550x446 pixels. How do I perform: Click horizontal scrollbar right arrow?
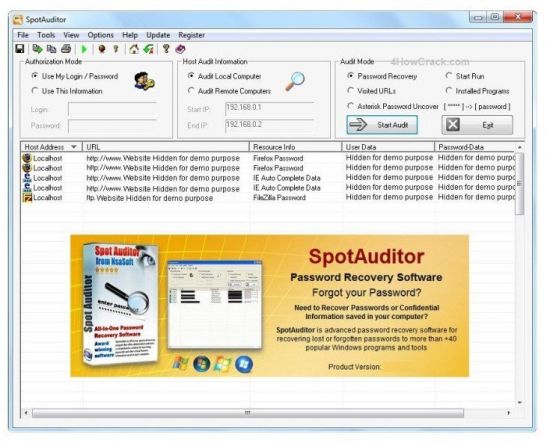pos(509,413)
